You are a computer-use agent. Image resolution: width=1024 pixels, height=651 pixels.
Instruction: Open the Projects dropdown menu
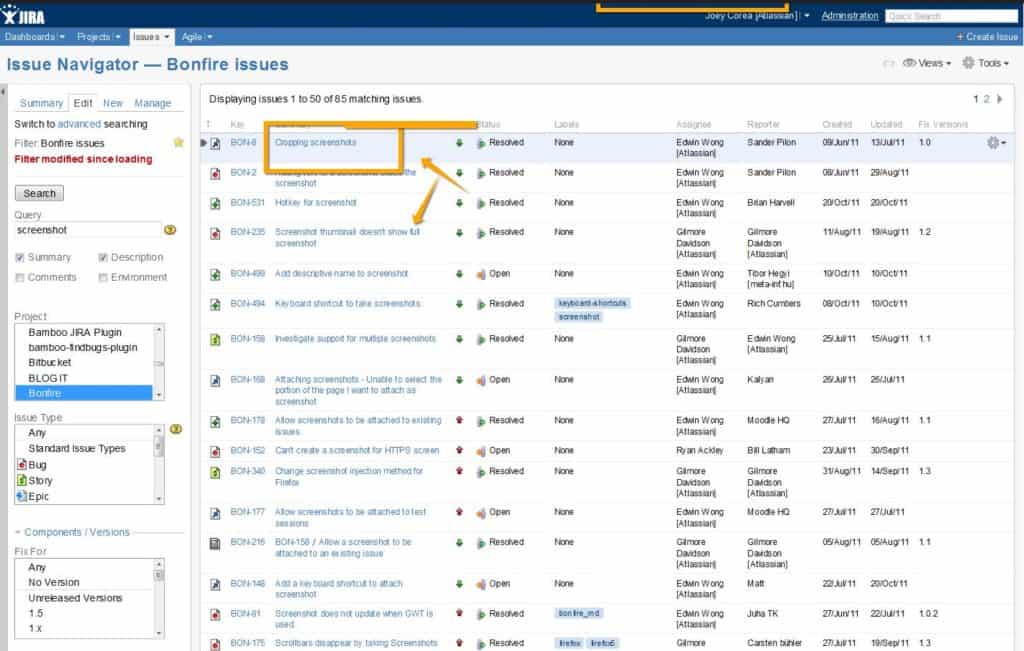[x=99, y=37]
